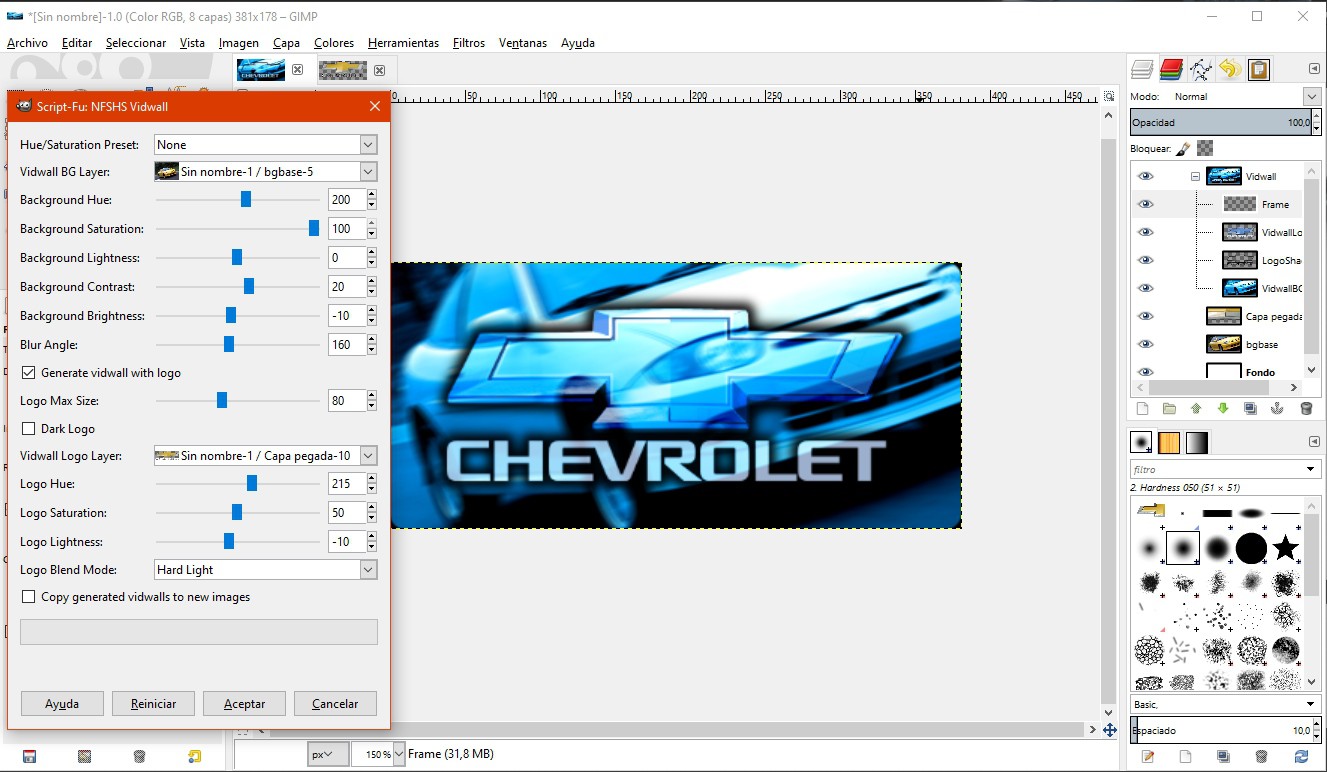Open the Filtros menu
The width and height of the screenshot is (1327, 772).
tap(469, 43)
